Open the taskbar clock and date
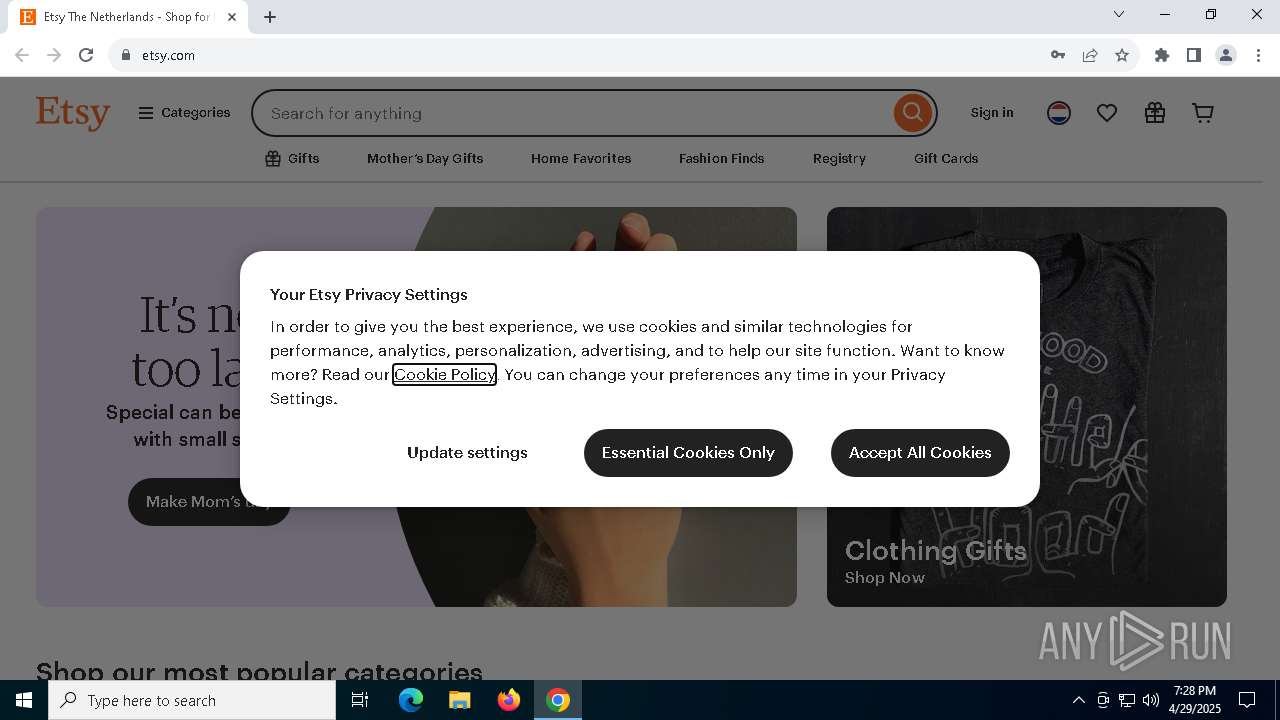The width and height of the screenshot is (1280, 720). (1195, 700)
